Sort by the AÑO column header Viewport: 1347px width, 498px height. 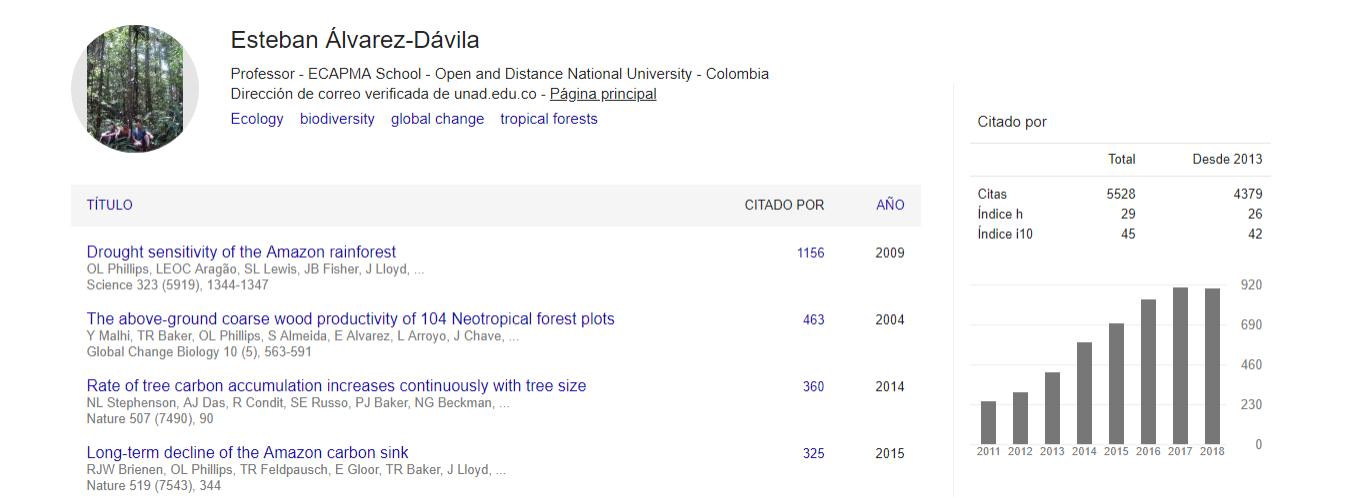890,205
